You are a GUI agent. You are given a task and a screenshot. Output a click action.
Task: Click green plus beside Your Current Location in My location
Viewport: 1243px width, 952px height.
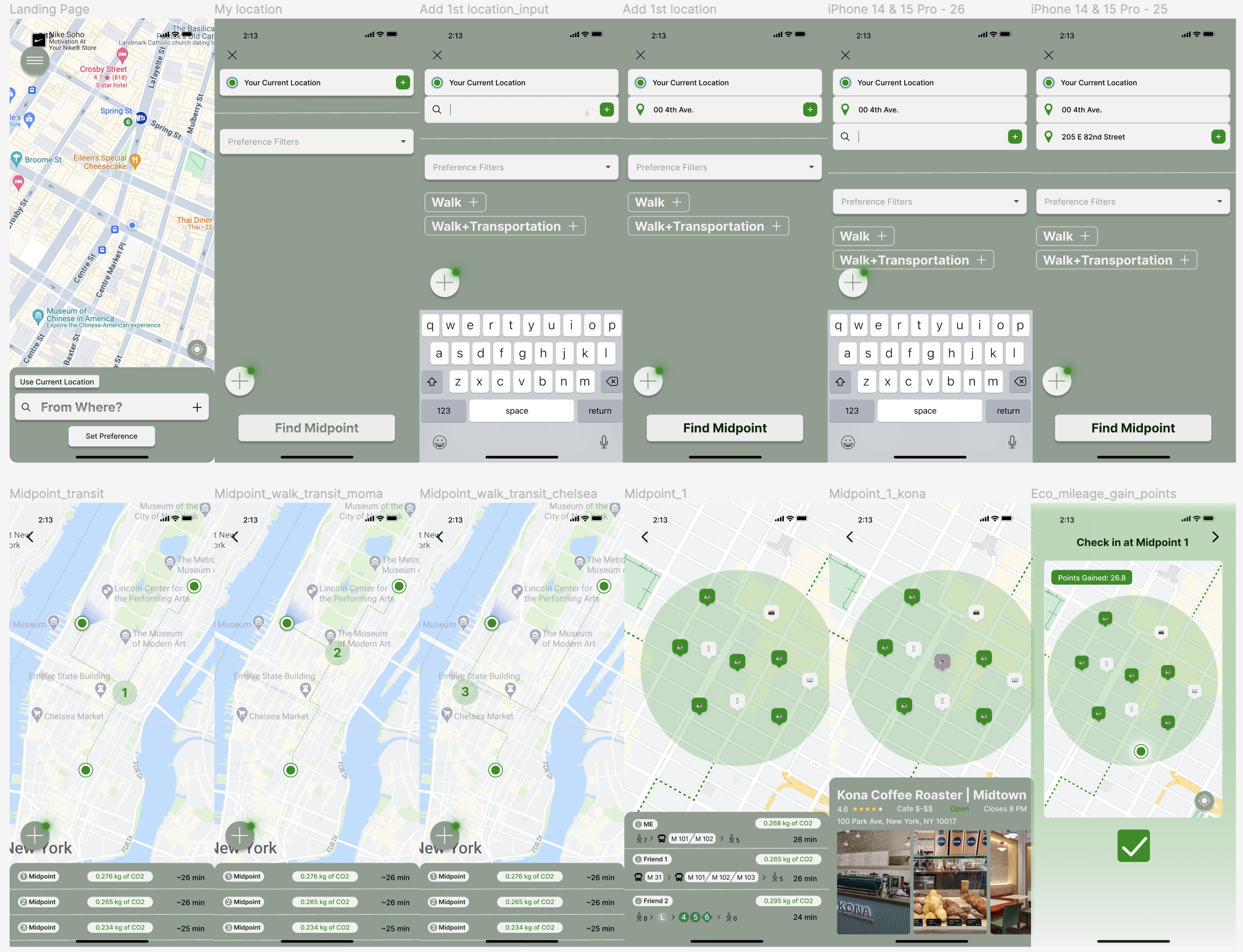[x=403, y=82]
